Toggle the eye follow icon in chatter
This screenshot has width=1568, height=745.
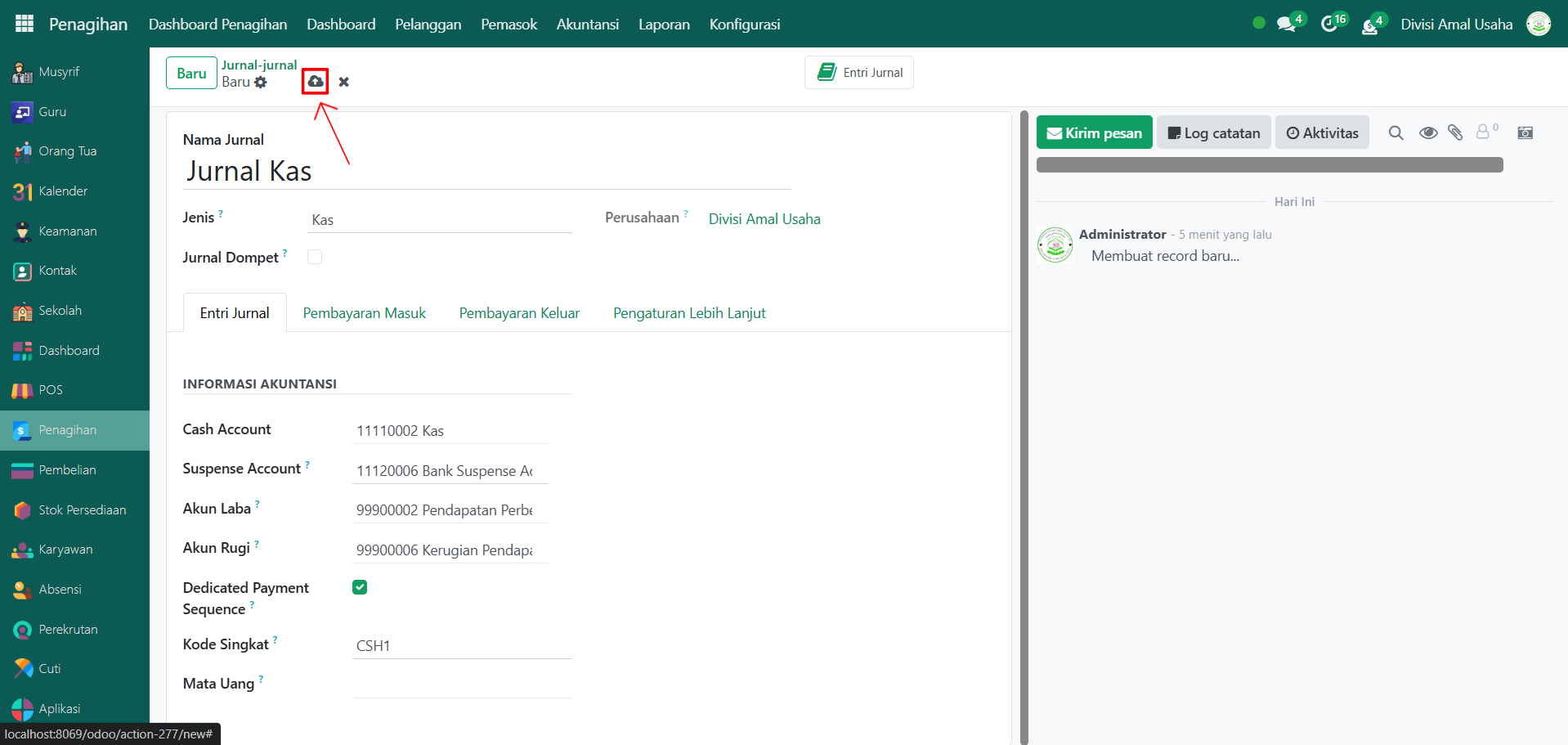point(1427,132)
